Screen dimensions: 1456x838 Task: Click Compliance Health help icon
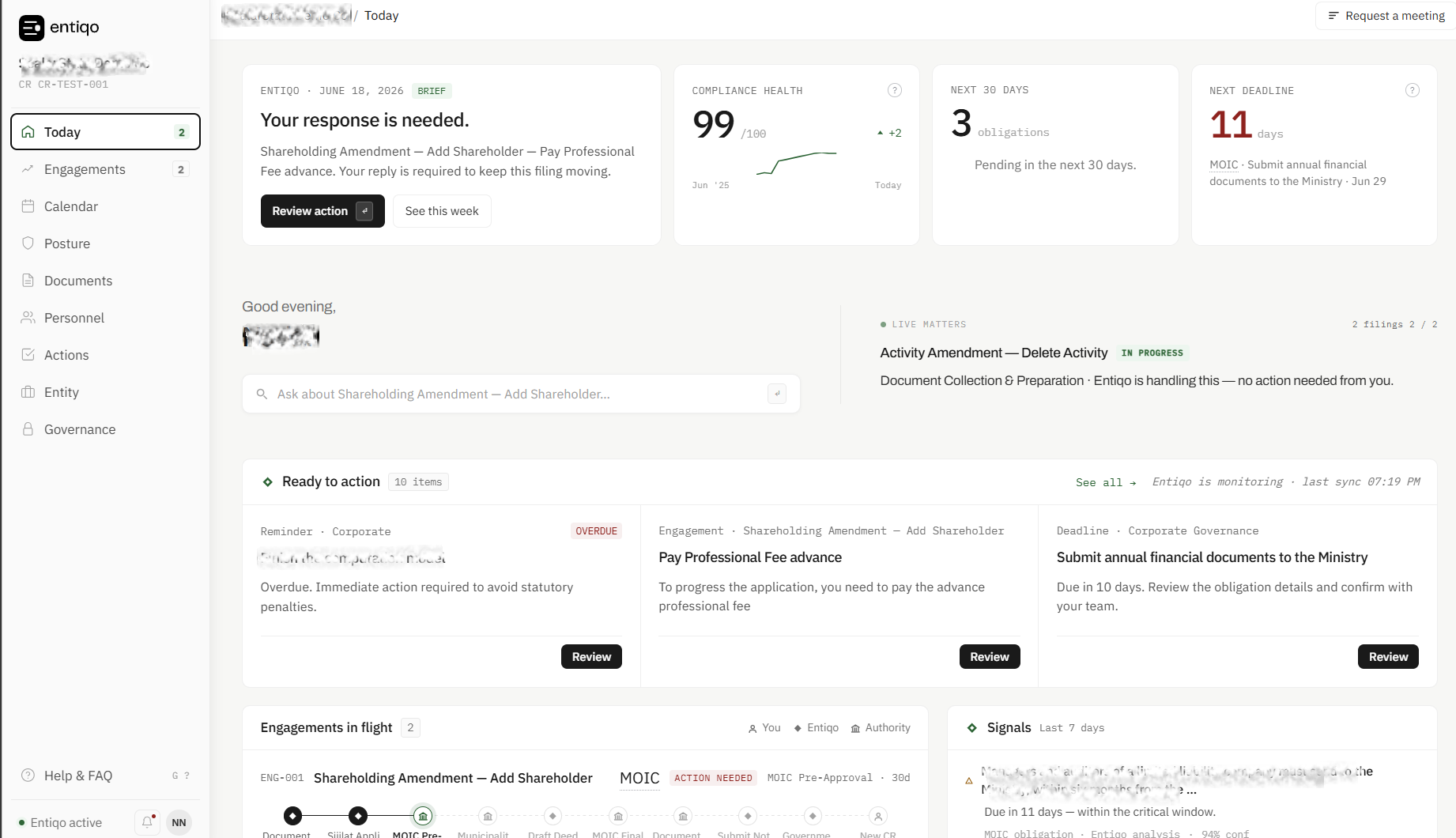coord(895,90)
